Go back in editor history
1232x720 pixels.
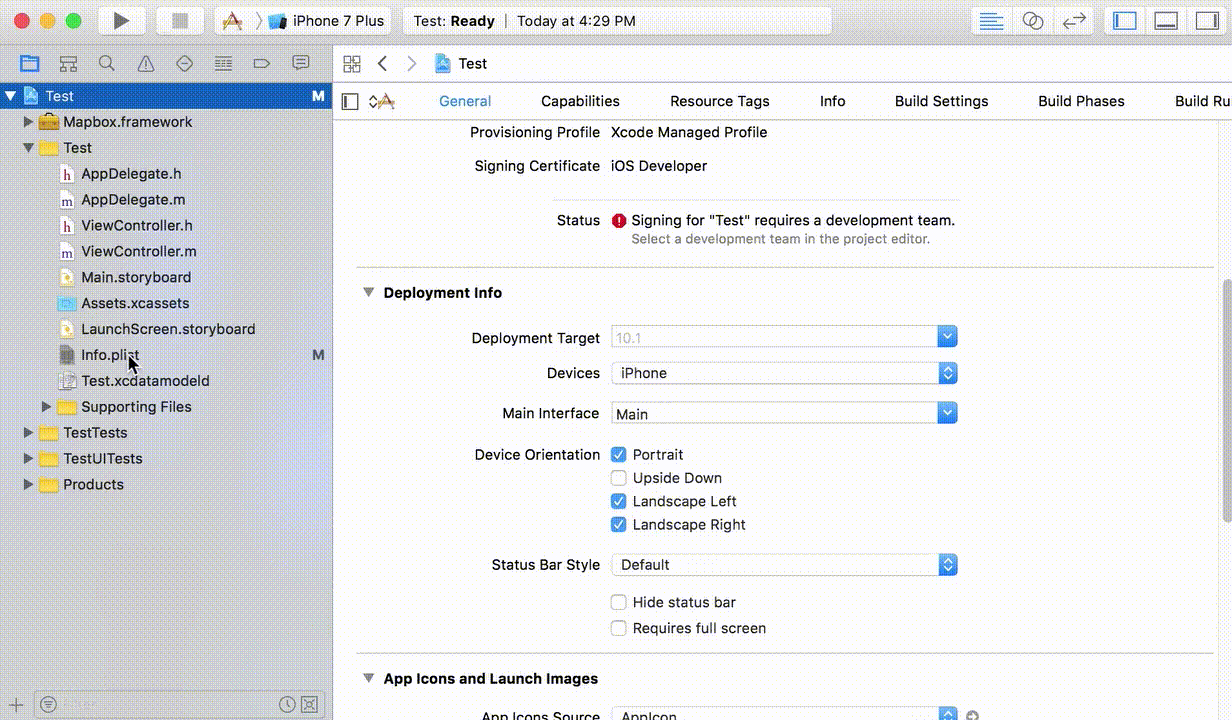(382, 63)
